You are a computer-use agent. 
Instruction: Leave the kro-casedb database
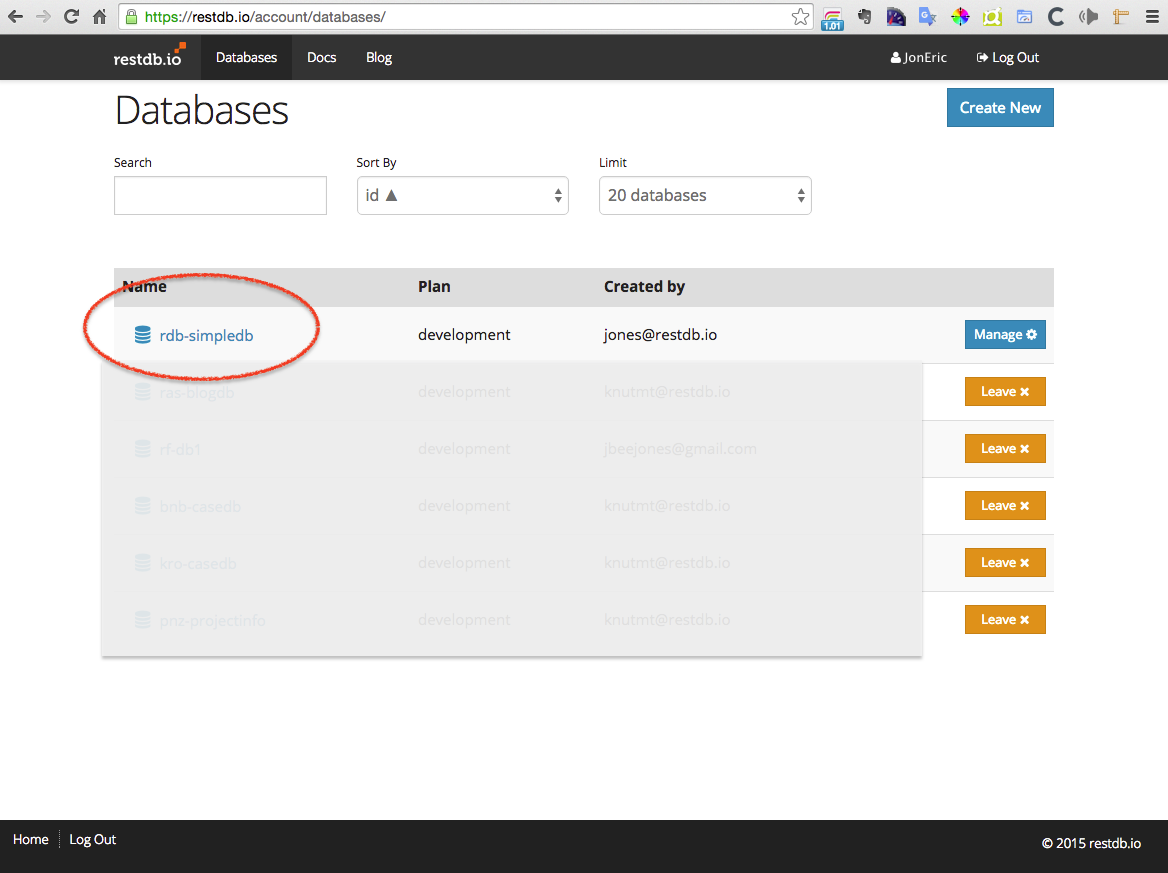click(1005, 562)
